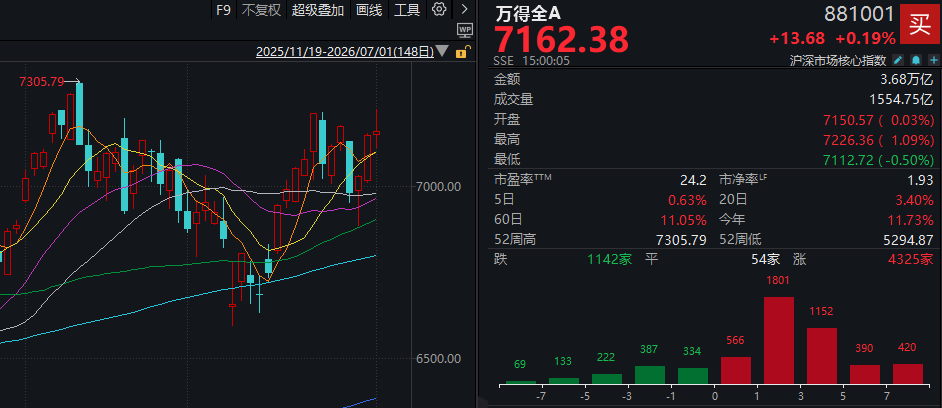Click the 沪深市场核心指数 label

838,61
